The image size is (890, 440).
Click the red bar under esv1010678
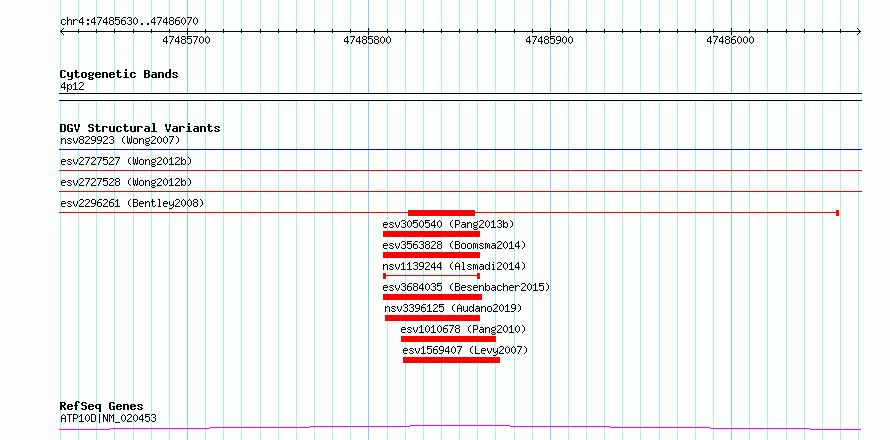tap(448, 339)
